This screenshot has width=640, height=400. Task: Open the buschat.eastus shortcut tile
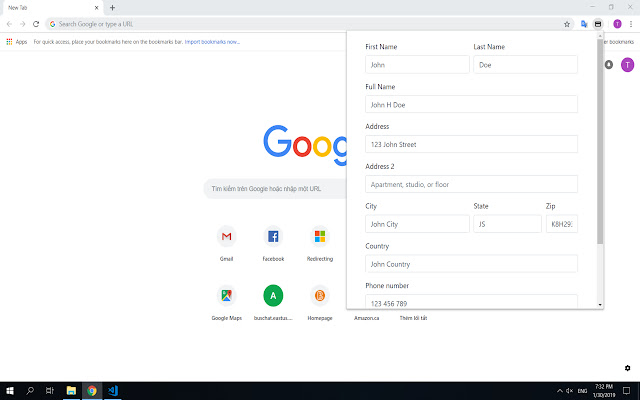pyautogui.click(x=273, y=303)
